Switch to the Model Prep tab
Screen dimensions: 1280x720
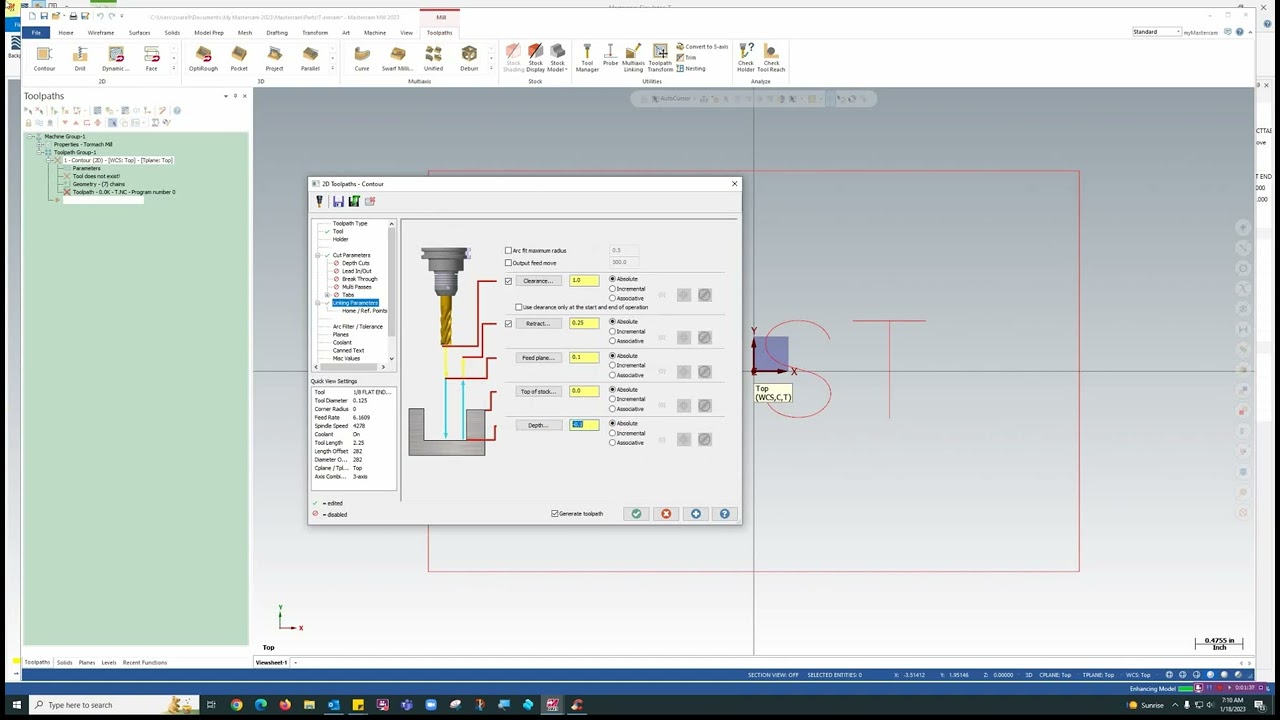pos(209,32)
